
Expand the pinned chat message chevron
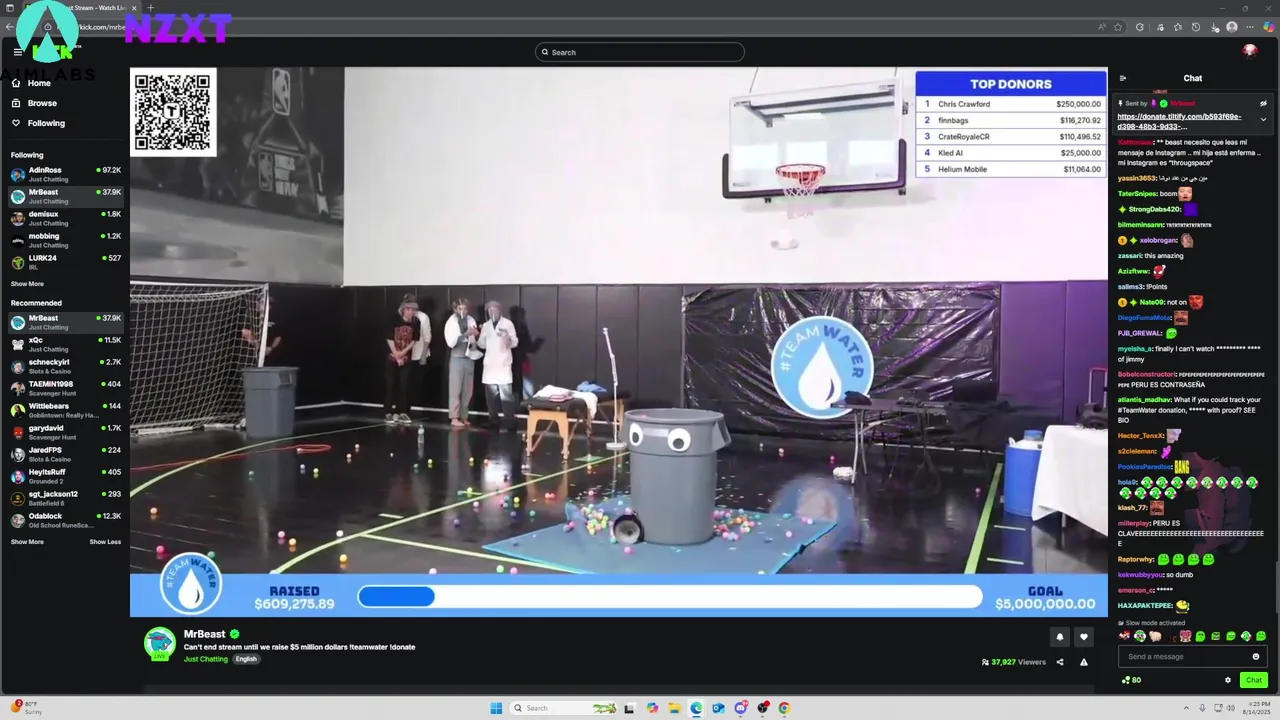click(x=1263, y=119)
